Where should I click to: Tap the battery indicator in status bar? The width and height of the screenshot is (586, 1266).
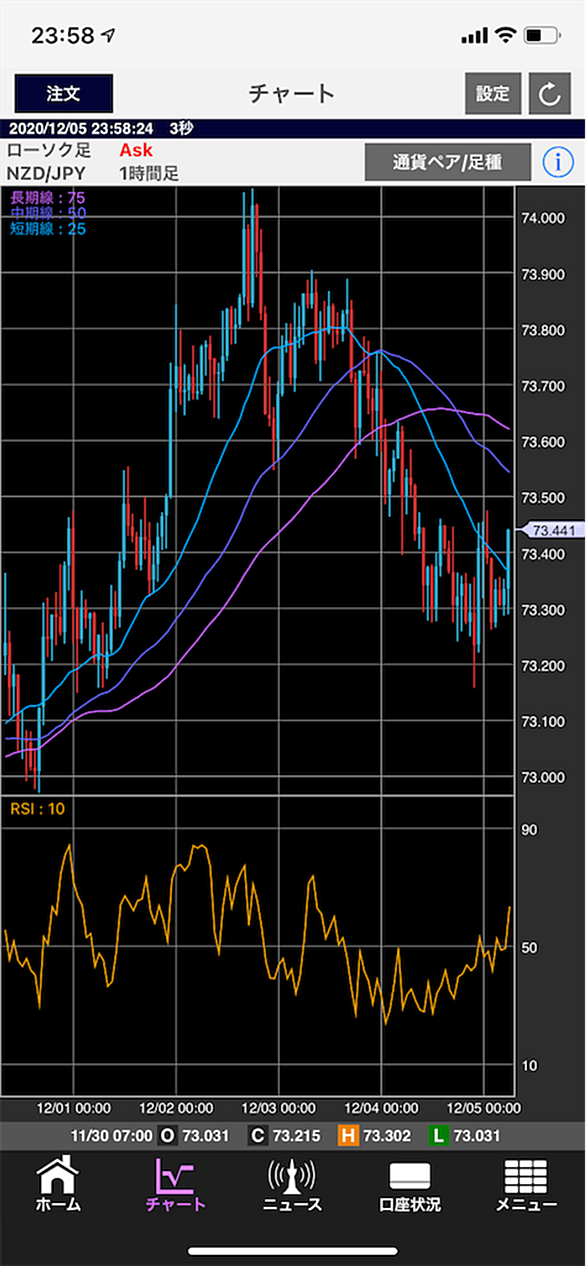(x=540, y=36)
